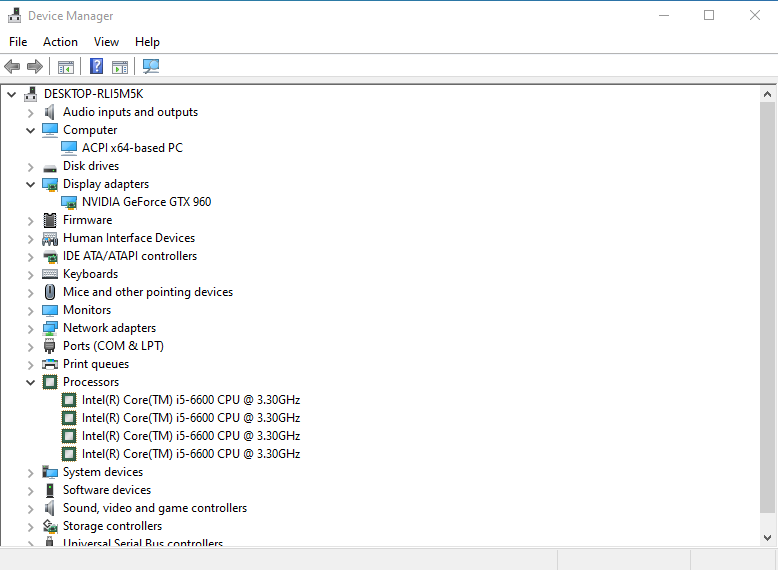Expand the Monitors category

(x=31, y=311)
